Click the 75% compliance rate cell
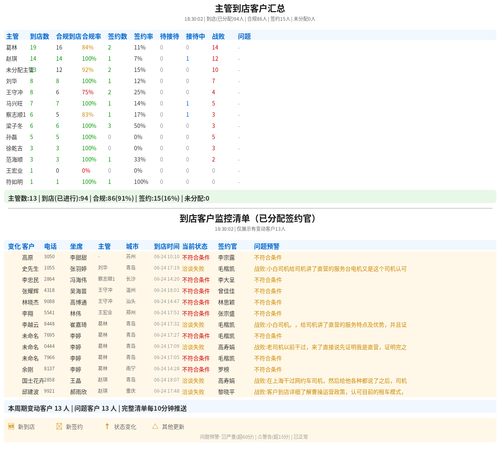This screenshot has height=459, width=500. [x=88, y=92]
